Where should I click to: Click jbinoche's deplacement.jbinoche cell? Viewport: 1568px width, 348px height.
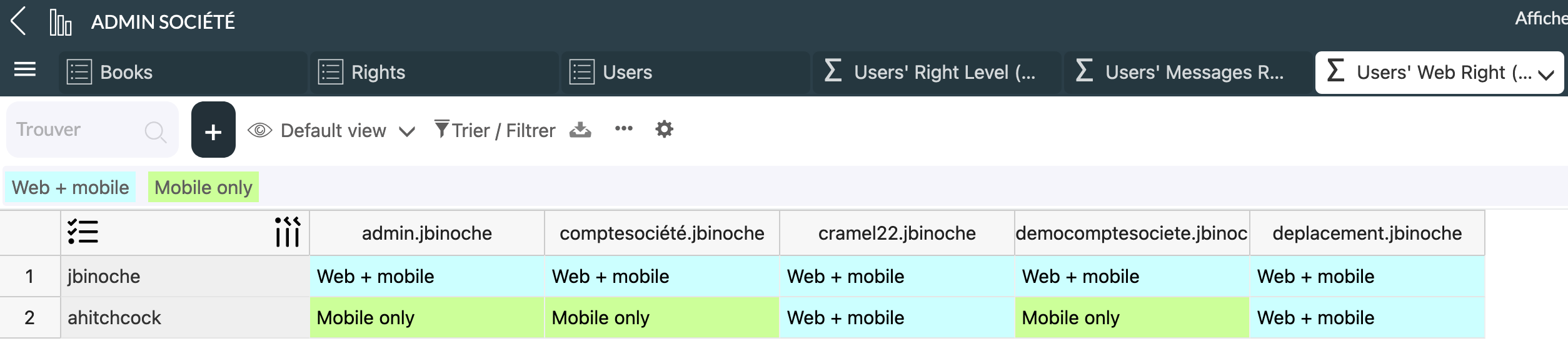click(x=1367, y=276)
